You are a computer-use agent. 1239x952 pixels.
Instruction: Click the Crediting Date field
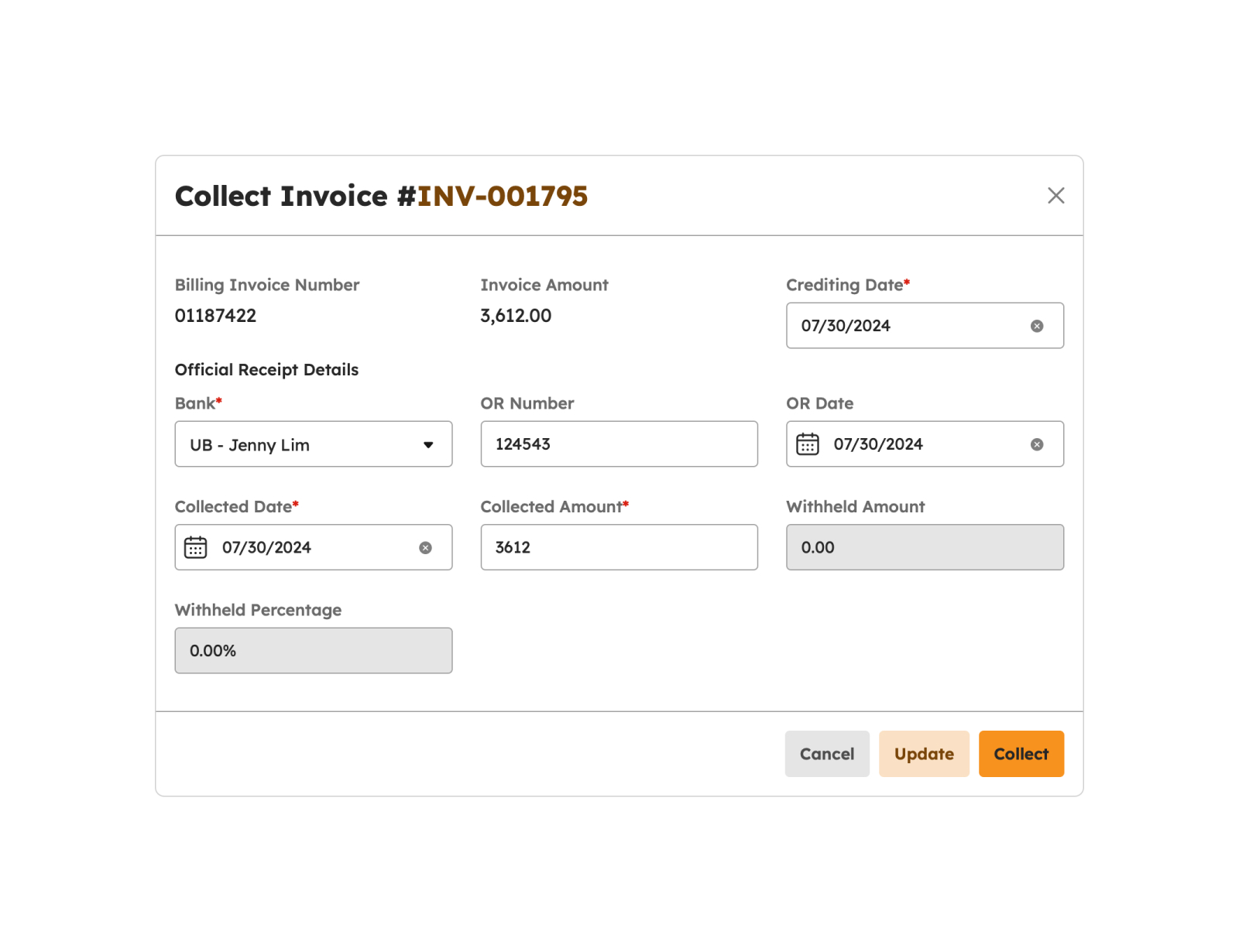pos(925,326)
